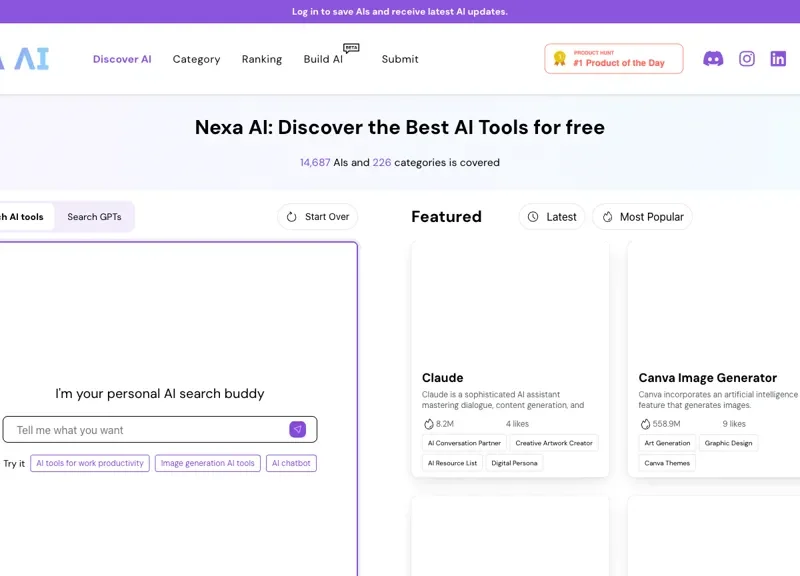Click '8.2M' visits on Claude card
Viewport: 800px width, 576px height.
click(x=445, y=424)
